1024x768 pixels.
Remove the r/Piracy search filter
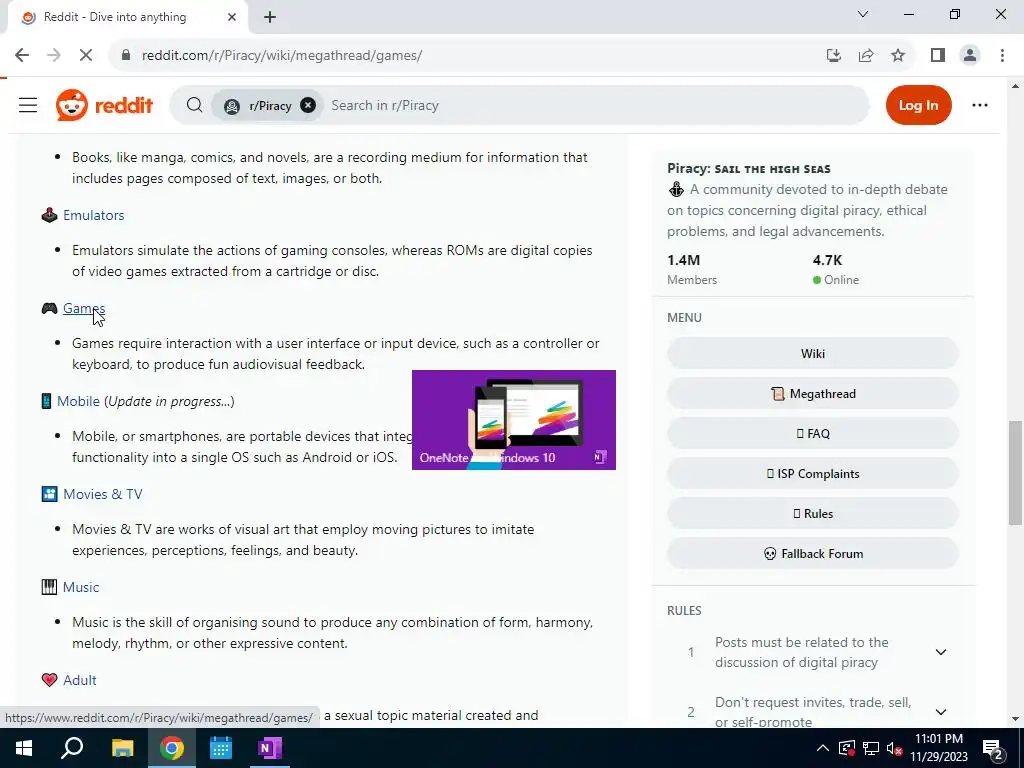click(x=308, y=105)
